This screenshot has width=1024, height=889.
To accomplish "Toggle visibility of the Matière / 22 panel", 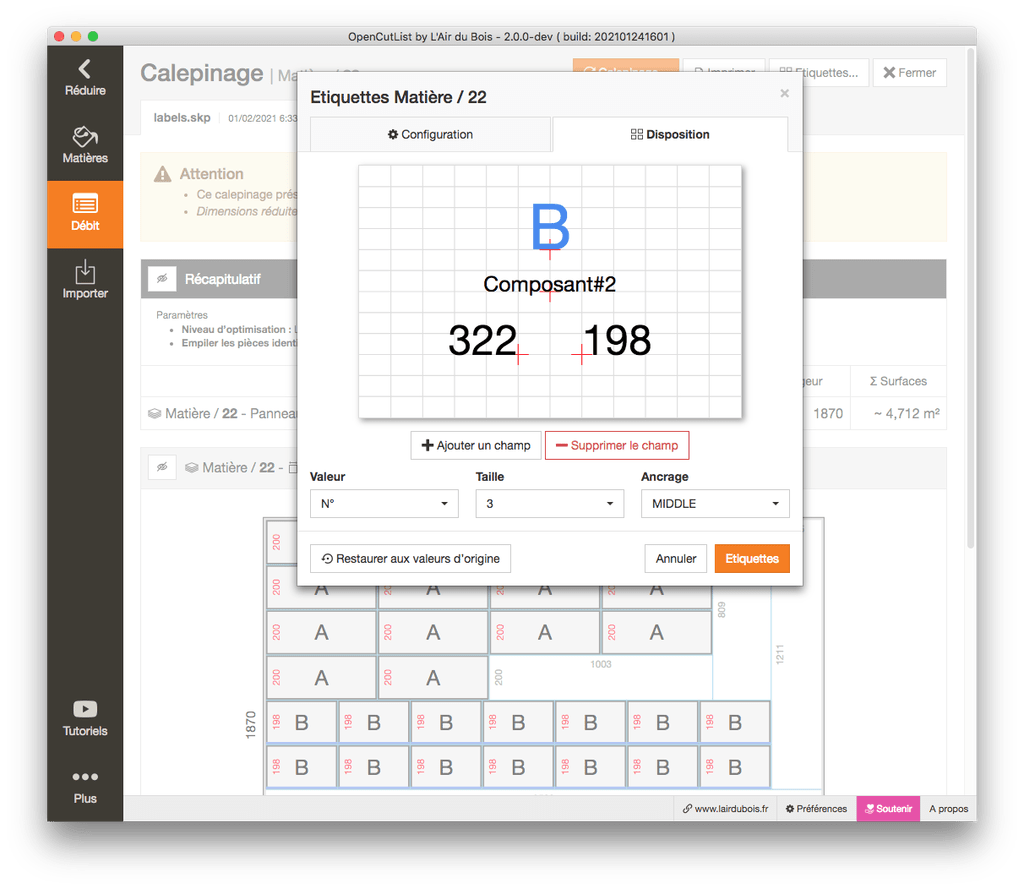I will (162, 467).
